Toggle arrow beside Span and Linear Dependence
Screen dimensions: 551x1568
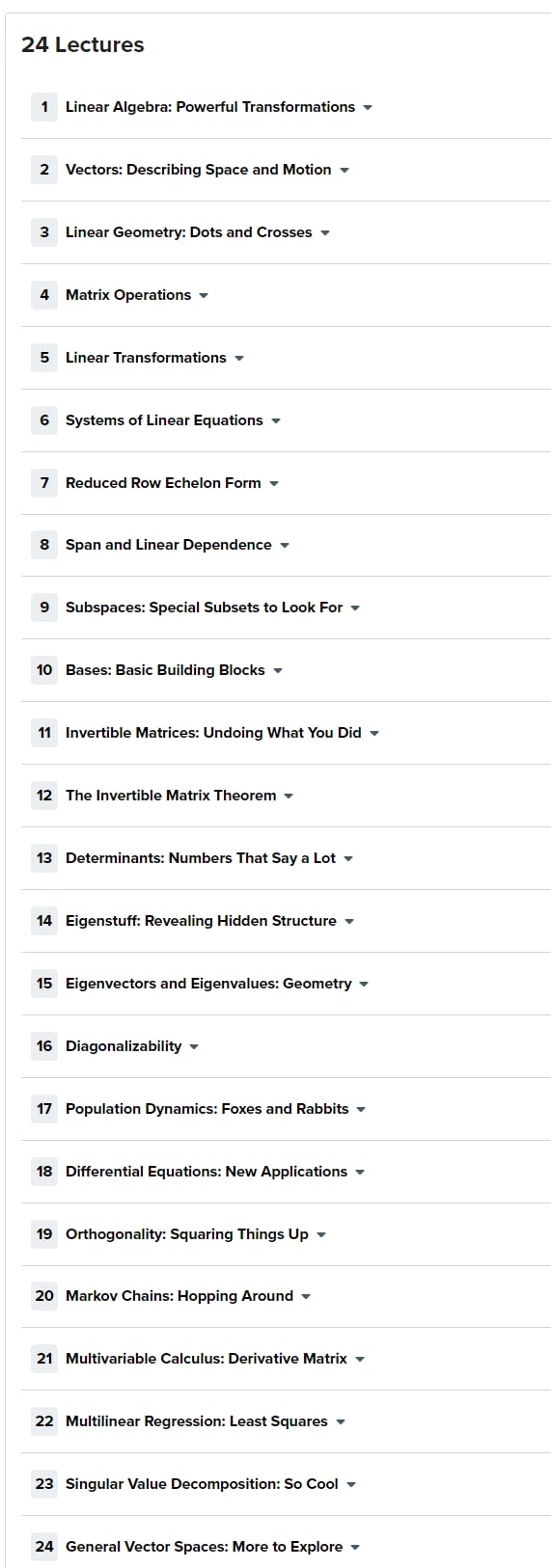point(285,546)
